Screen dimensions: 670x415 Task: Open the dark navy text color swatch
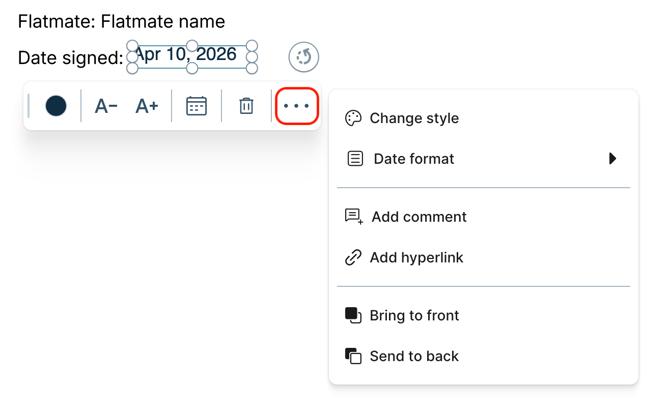point(56,106)
